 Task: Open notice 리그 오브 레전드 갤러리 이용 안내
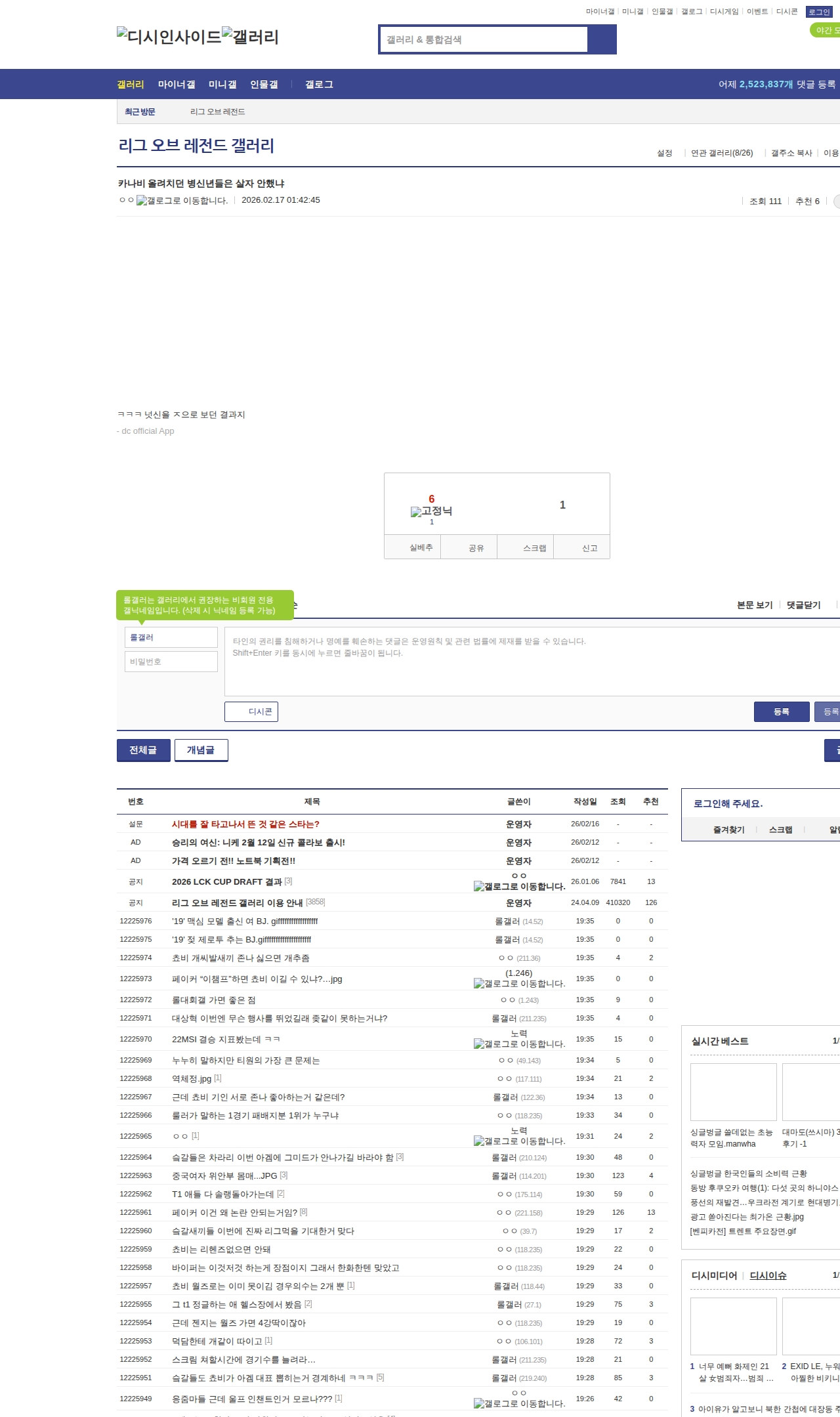tap(238, 903)
